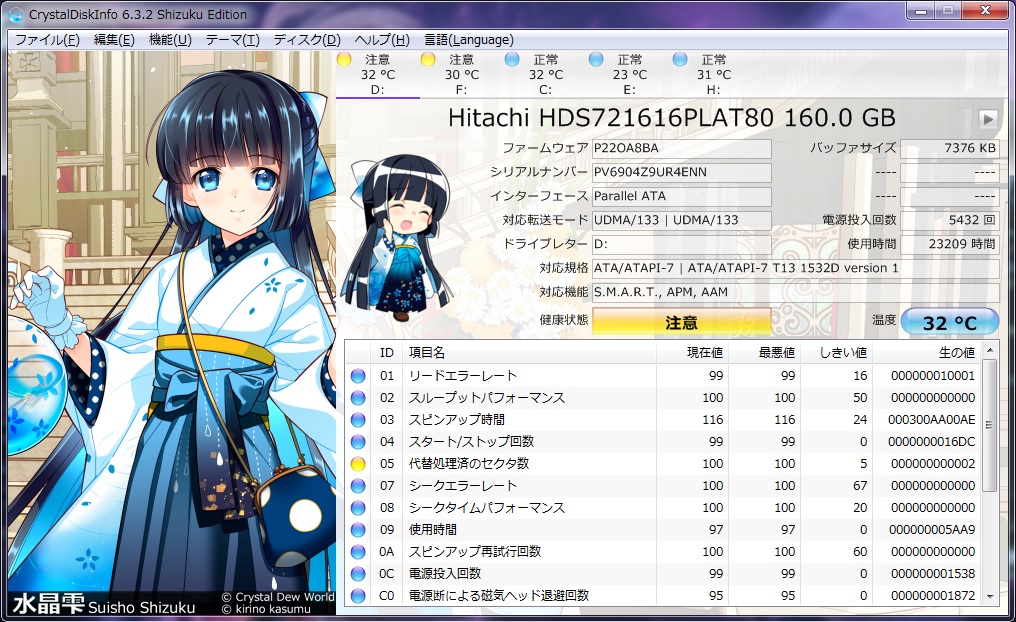Click the blue status icon for drive H:
This screenshot has width=1016, height=622.
(x=680, y=60)
